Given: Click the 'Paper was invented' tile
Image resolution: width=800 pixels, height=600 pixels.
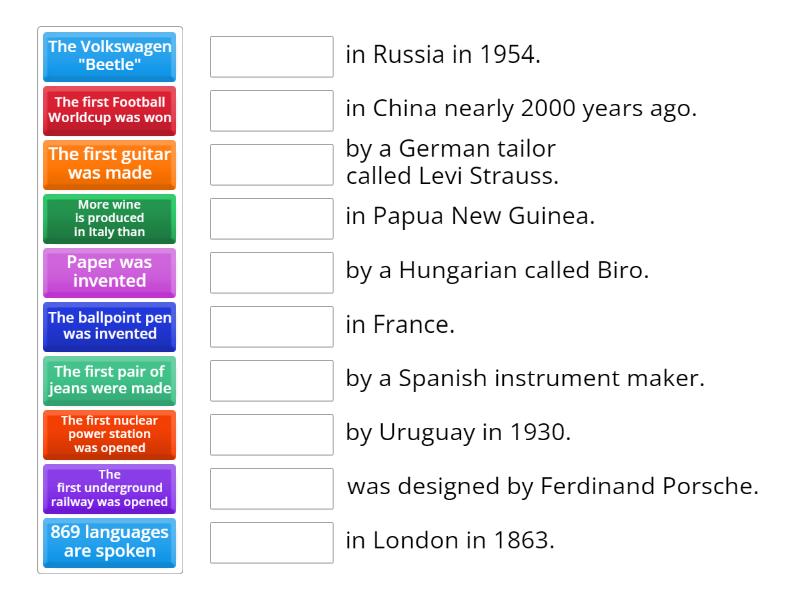Looking at the screenshot, I should [x=108, y=273].
